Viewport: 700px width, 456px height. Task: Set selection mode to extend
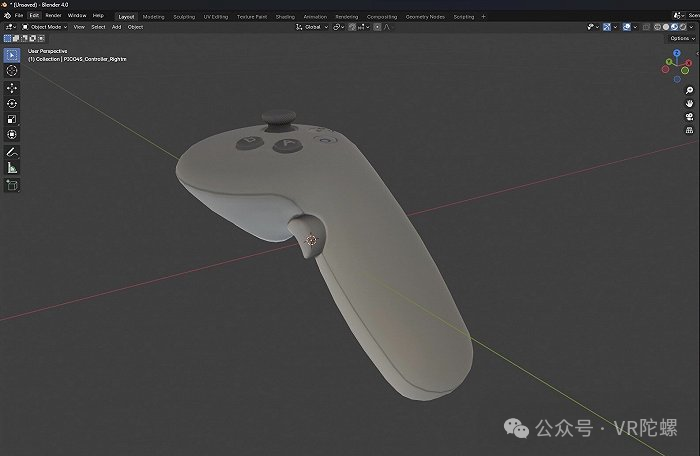(x=16, y=38)
